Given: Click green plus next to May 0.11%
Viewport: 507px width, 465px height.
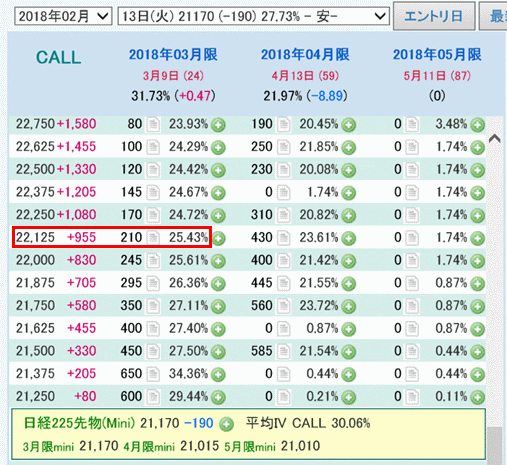Looking at the screenshot, I should coord(478,397).
